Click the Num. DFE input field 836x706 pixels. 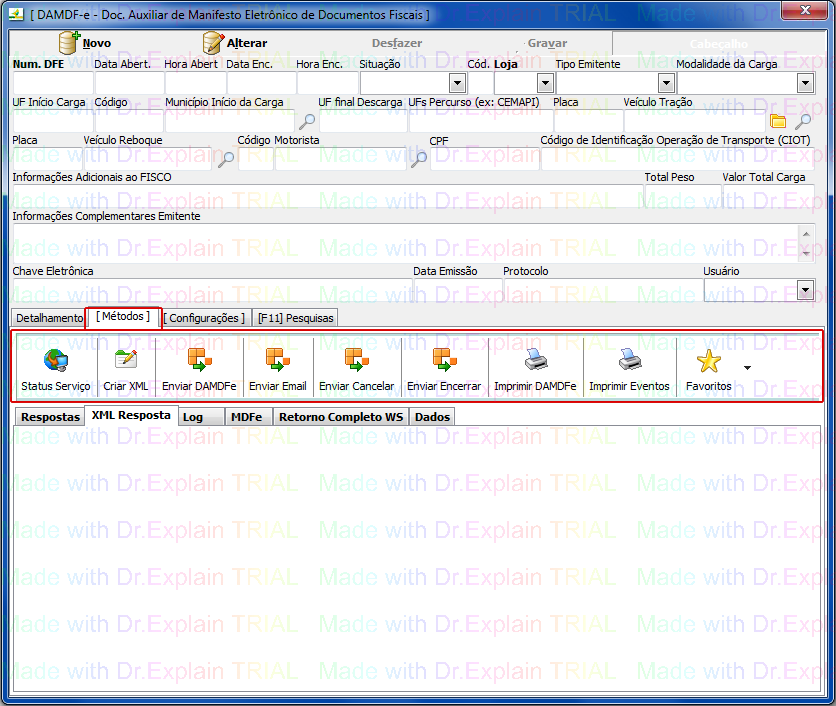coord(53,84)
